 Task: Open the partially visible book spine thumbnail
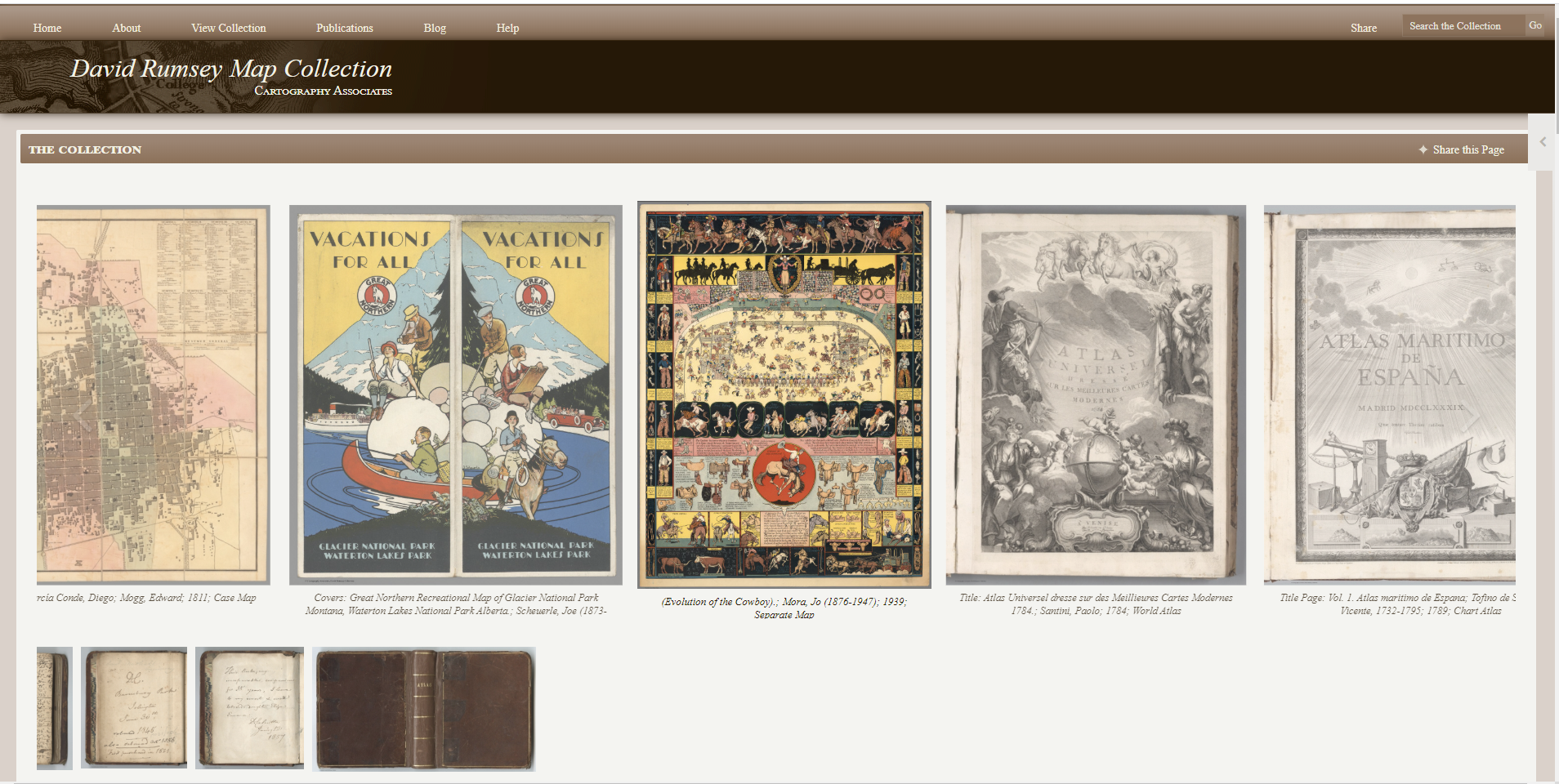[55, 708]
